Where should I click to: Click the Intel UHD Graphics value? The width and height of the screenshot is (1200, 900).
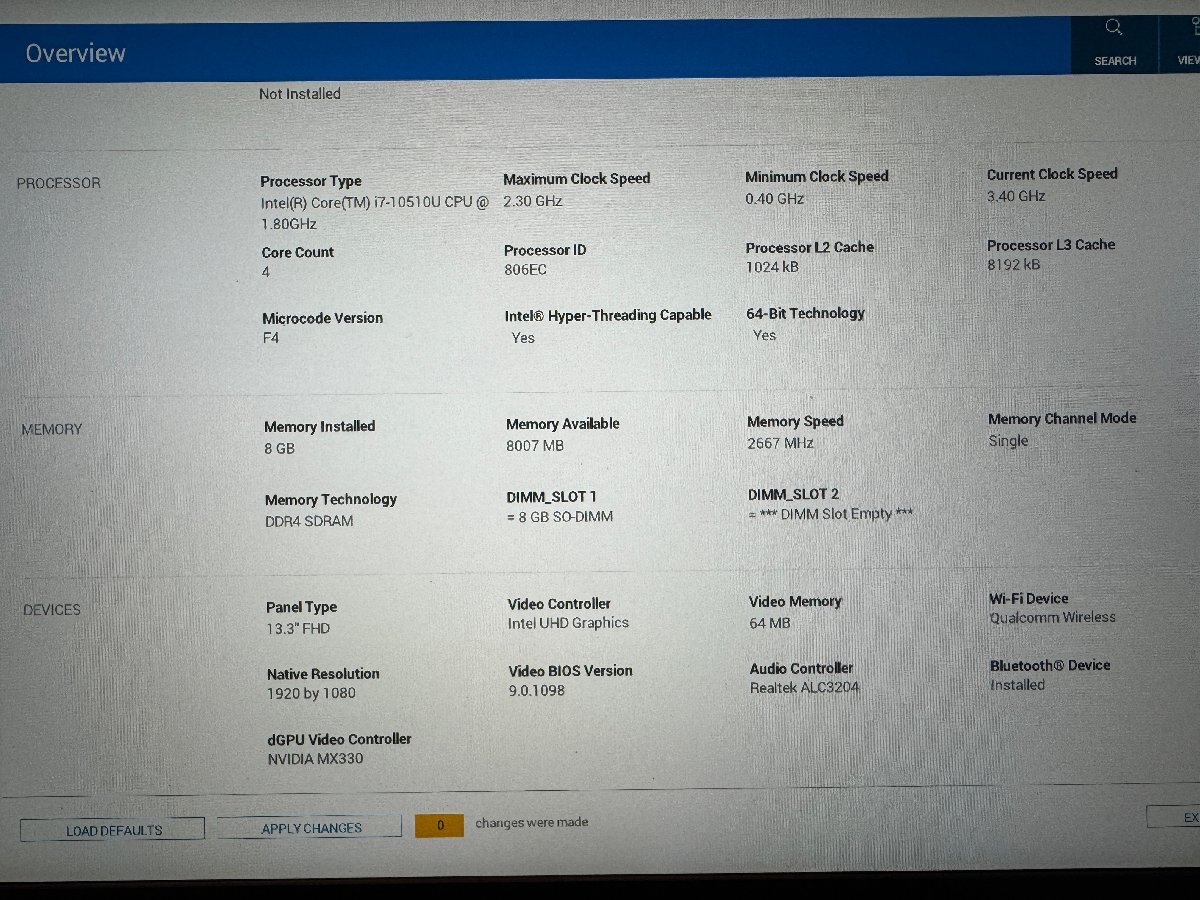(569, 623)
